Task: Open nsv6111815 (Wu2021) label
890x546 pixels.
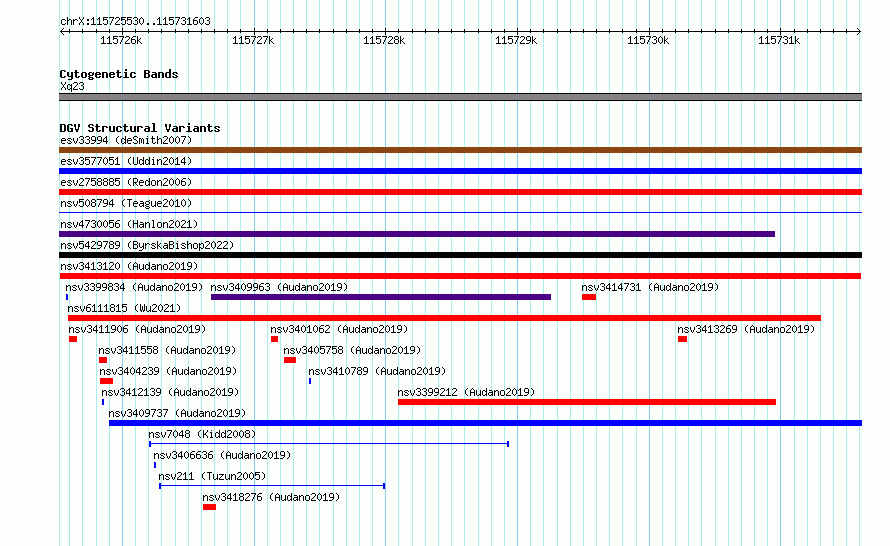Action: tap(124, 308)
